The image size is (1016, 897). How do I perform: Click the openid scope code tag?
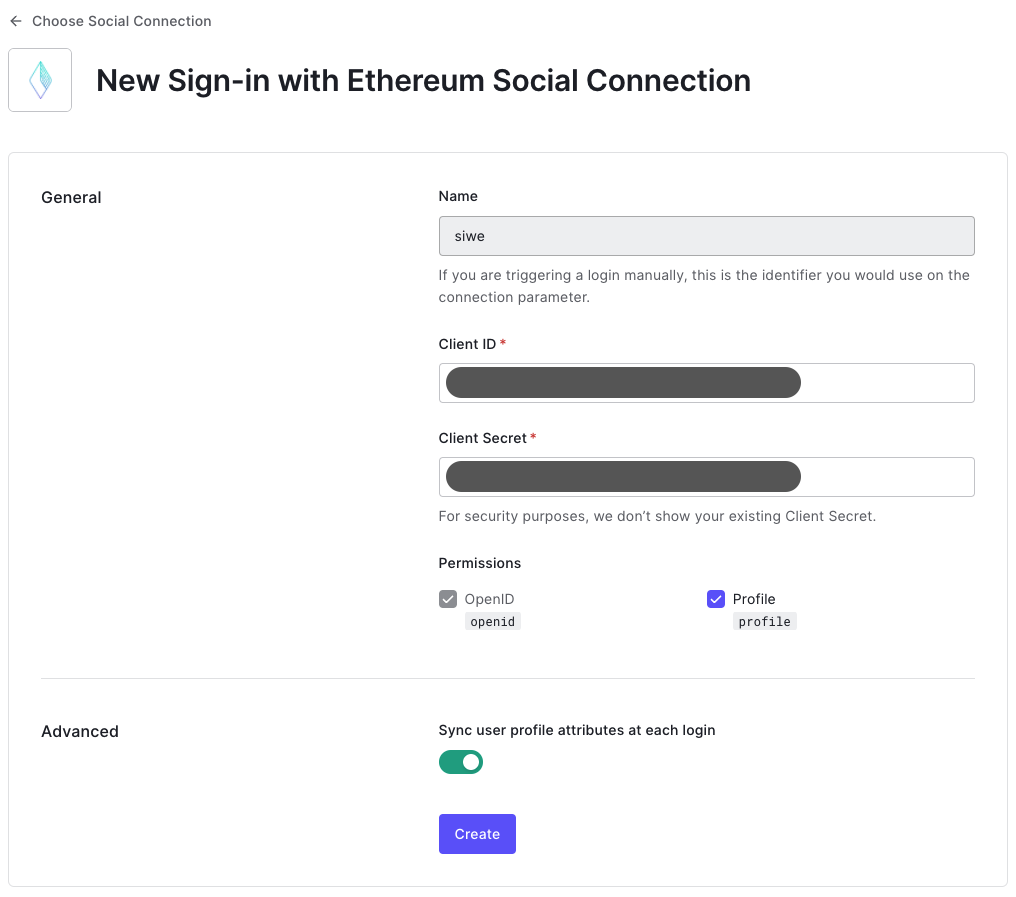[493, 622]
